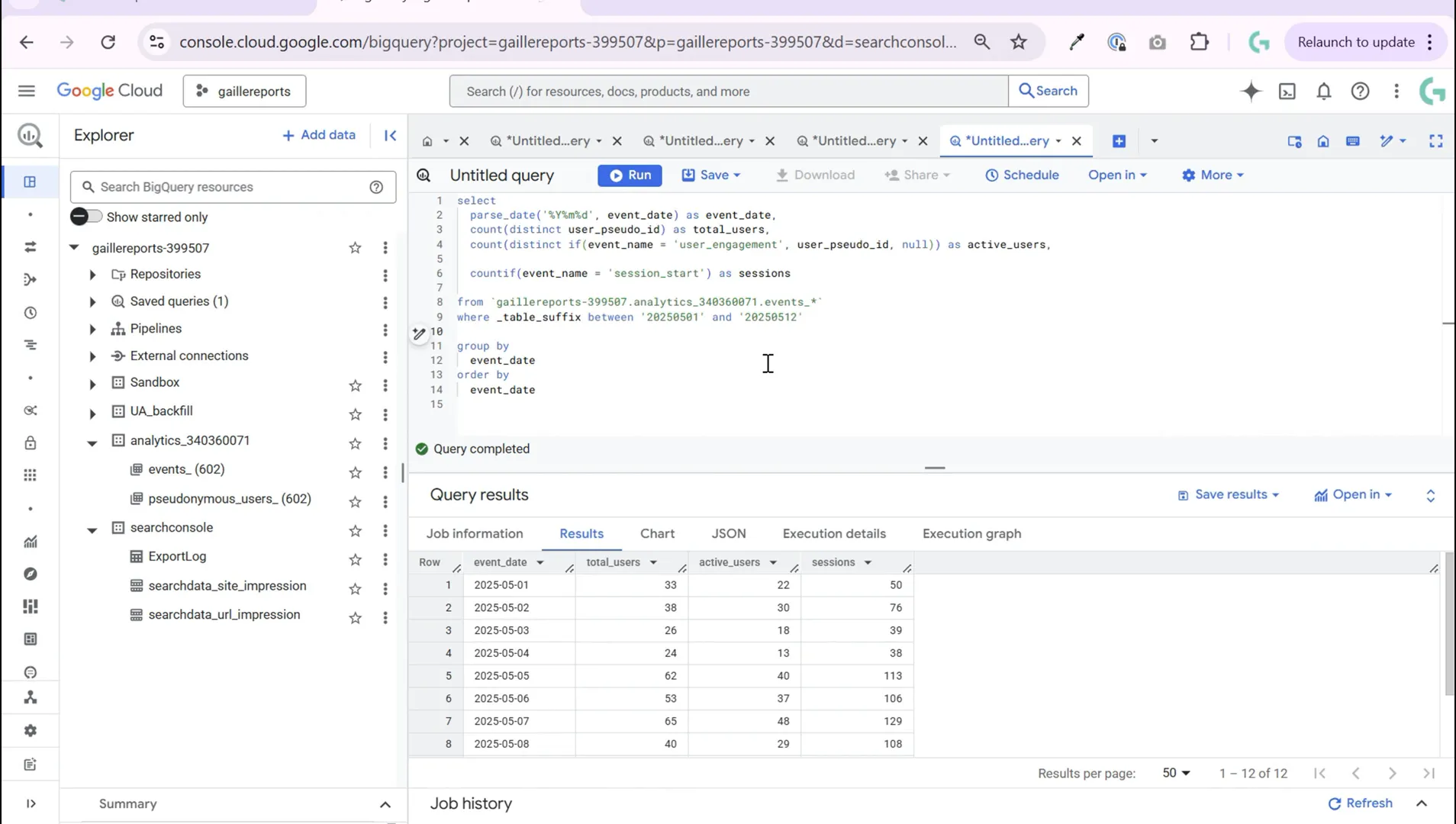
Task: Focus the Search BigQuery resources field
Action: click(233, 187)
